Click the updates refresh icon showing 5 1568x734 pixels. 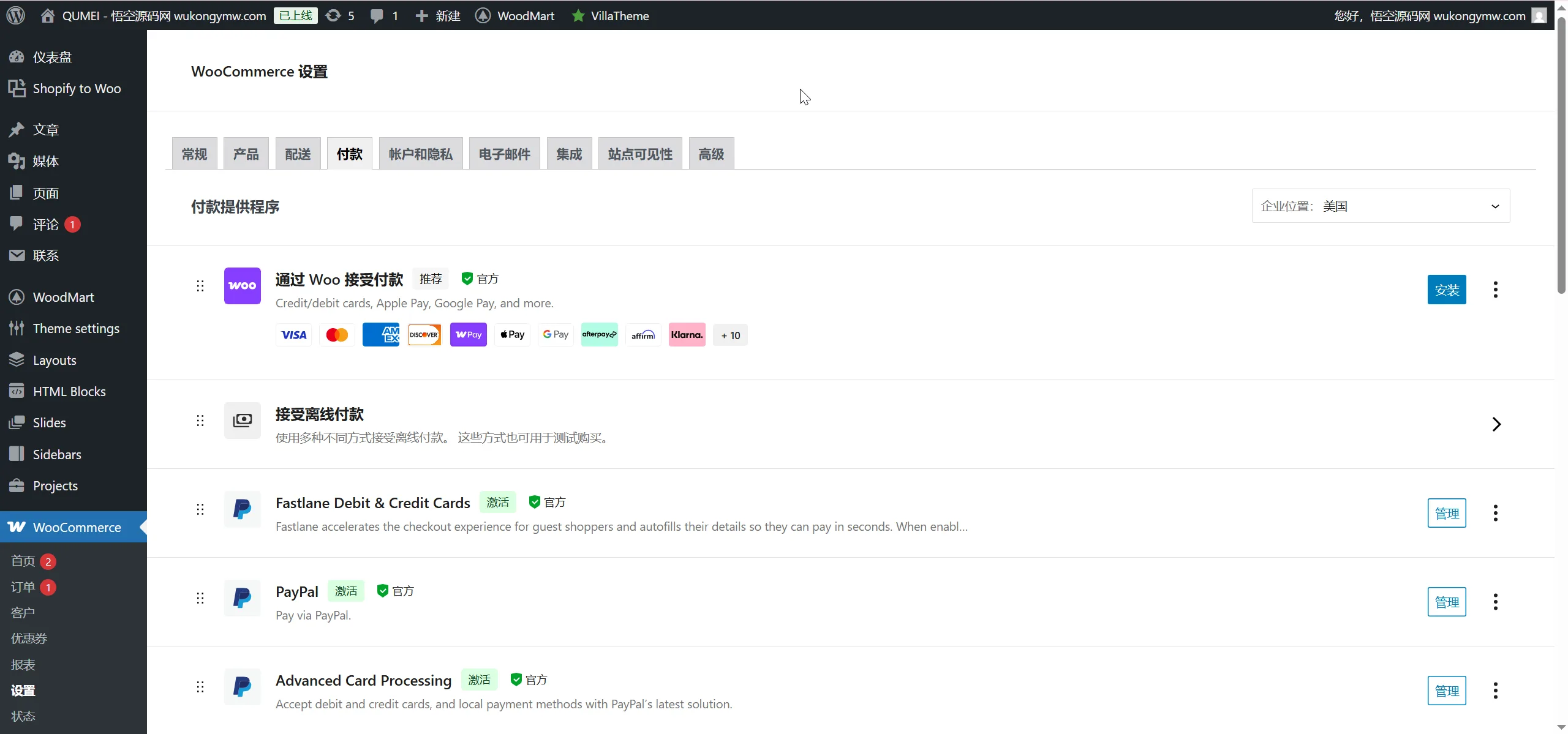click(334, 15)
